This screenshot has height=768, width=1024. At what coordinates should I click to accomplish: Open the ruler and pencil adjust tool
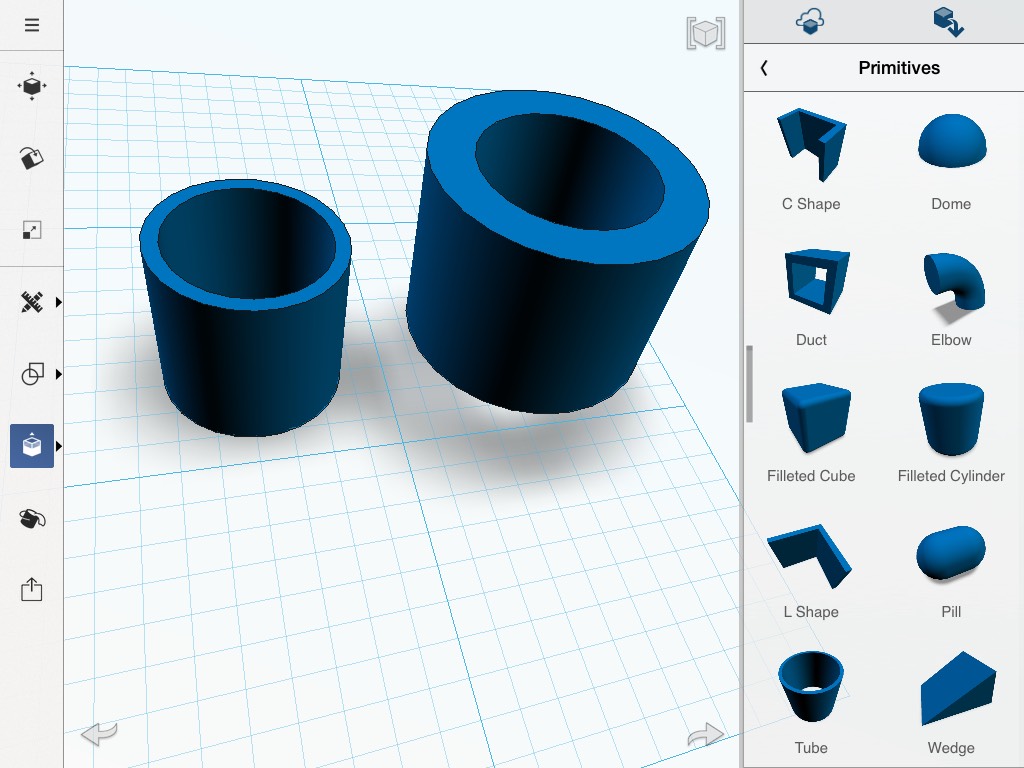pyautogui.click(x=31, y=302)
